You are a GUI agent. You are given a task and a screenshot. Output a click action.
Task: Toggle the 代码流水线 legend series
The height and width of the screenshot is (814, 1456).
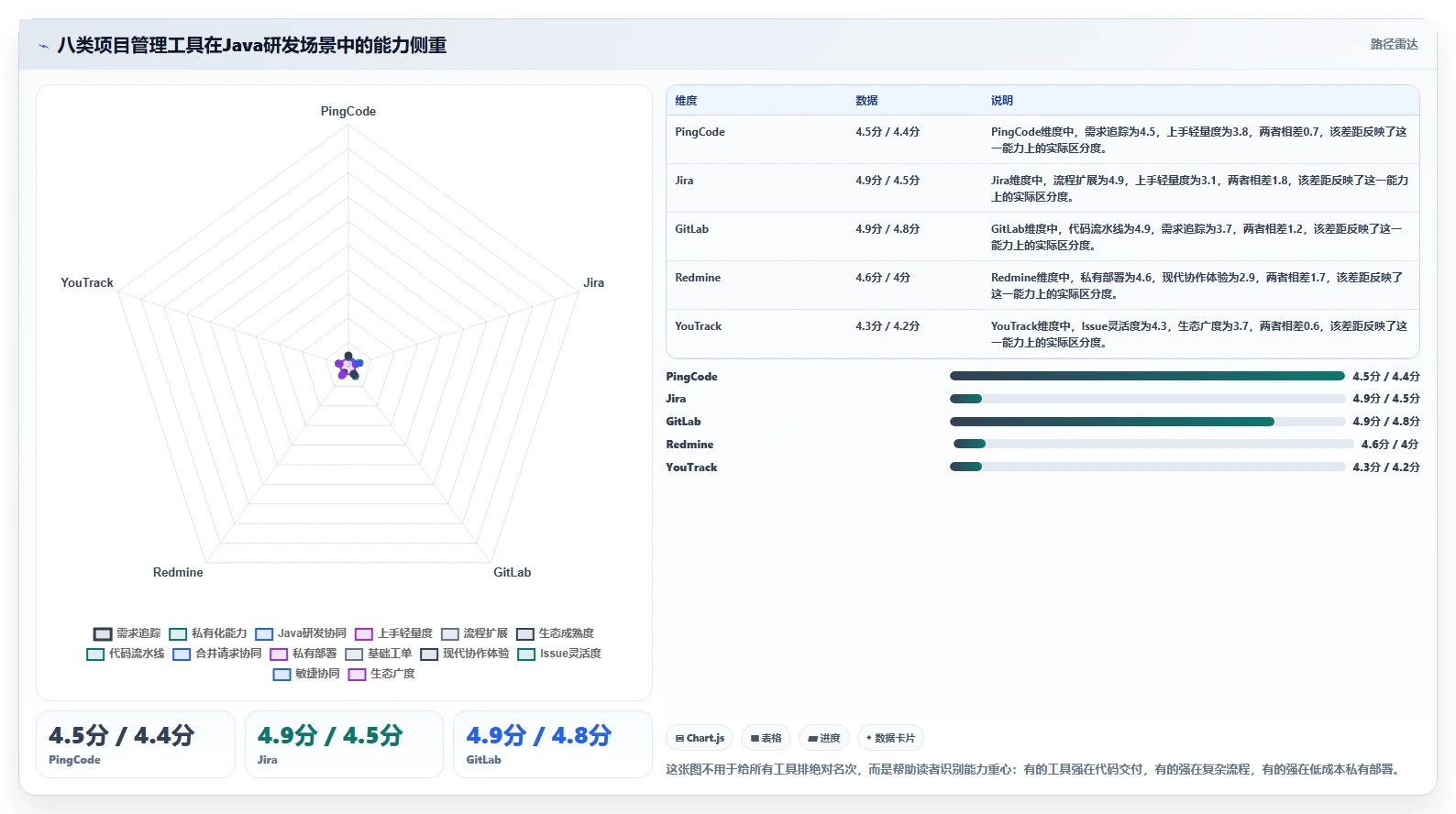tap(126, 654)
